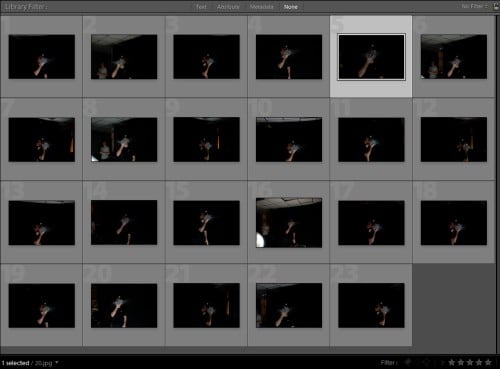
Task: Filter by four star rating
Action: tap(479, 362)
